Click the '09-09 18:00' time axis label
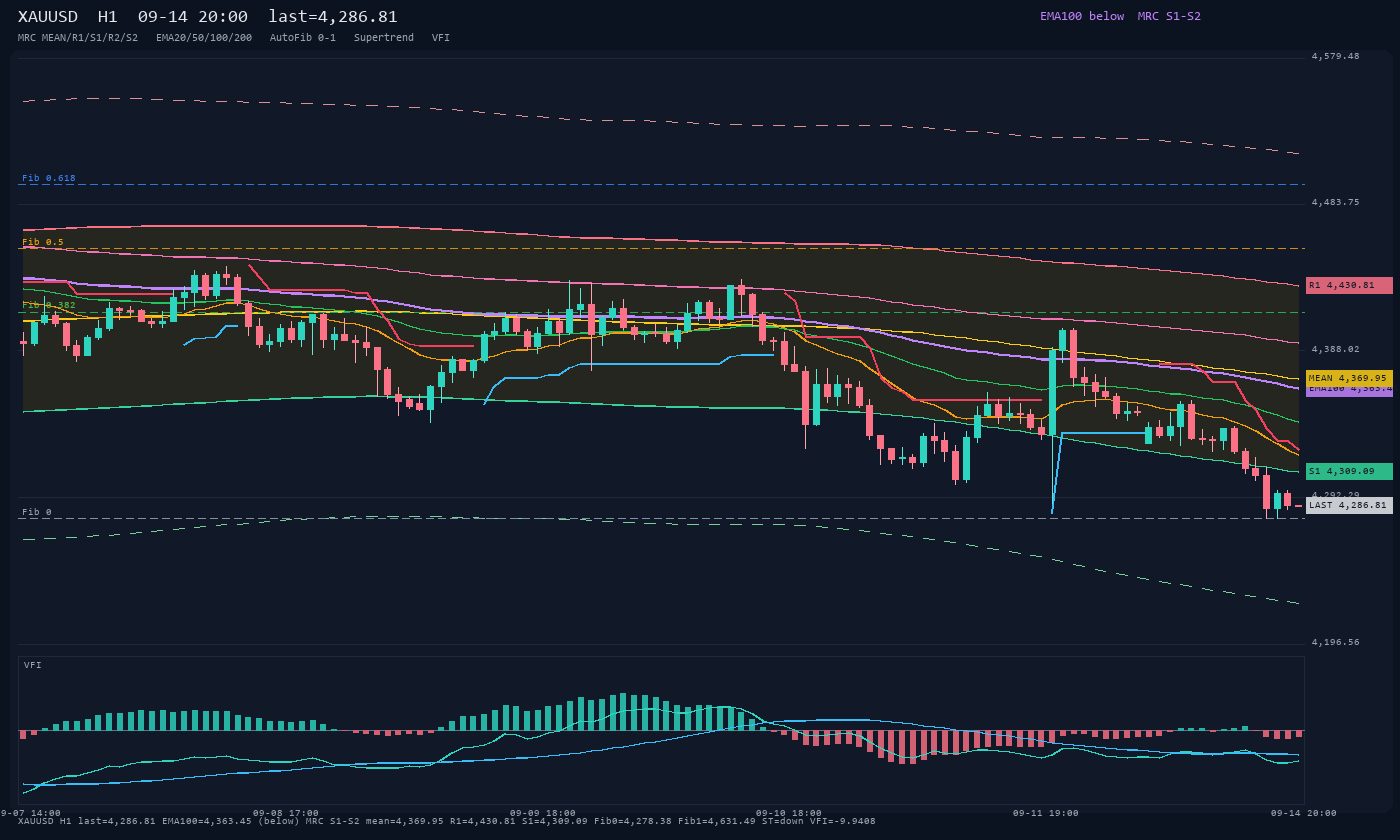Screen dimensions: 1400x840 543,813
